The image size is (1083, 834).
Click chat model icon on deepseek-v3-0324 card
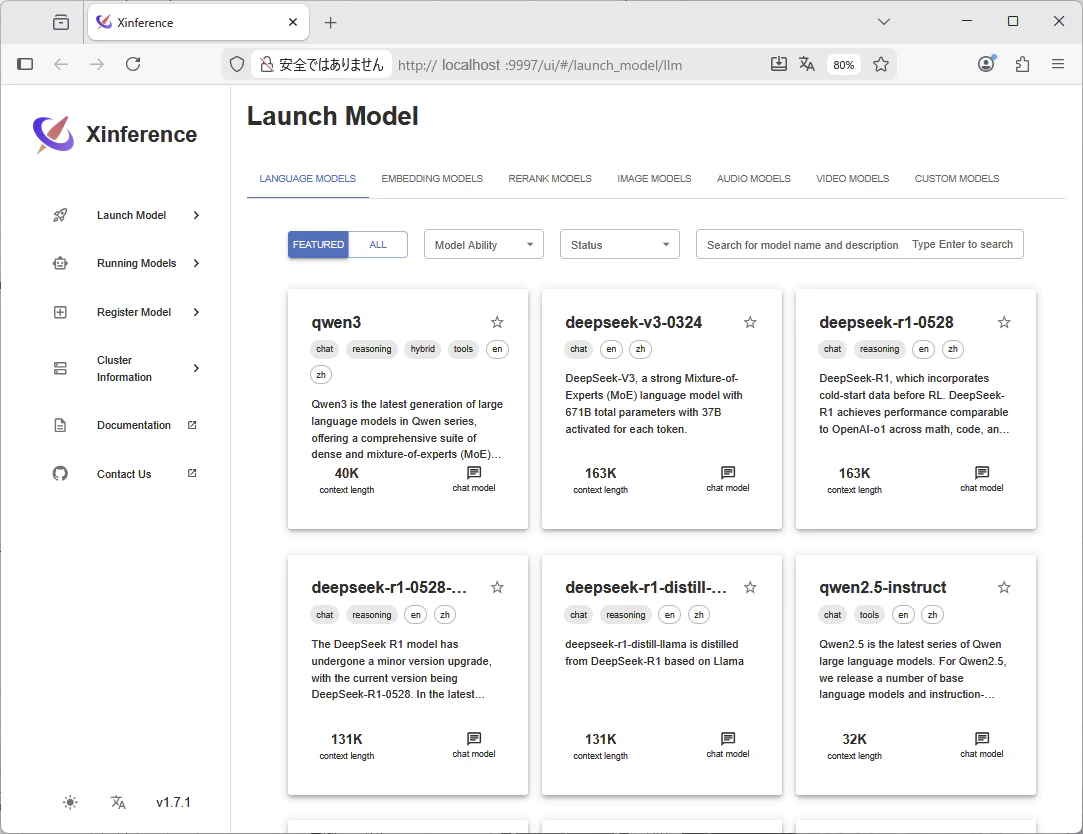click(728, 473)
